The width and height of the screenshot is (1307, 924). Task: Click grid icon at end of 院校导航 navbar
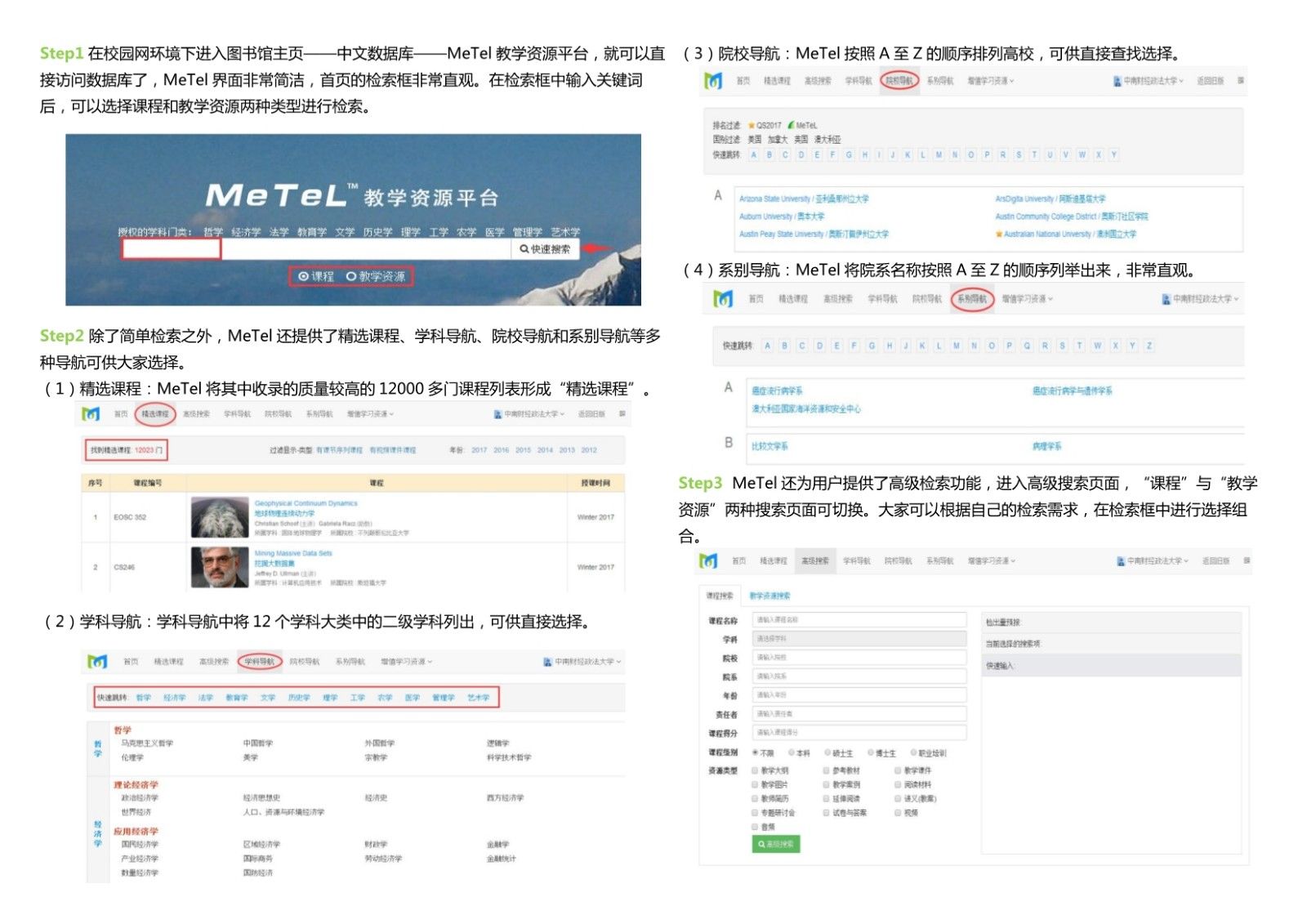(1241, 81)
